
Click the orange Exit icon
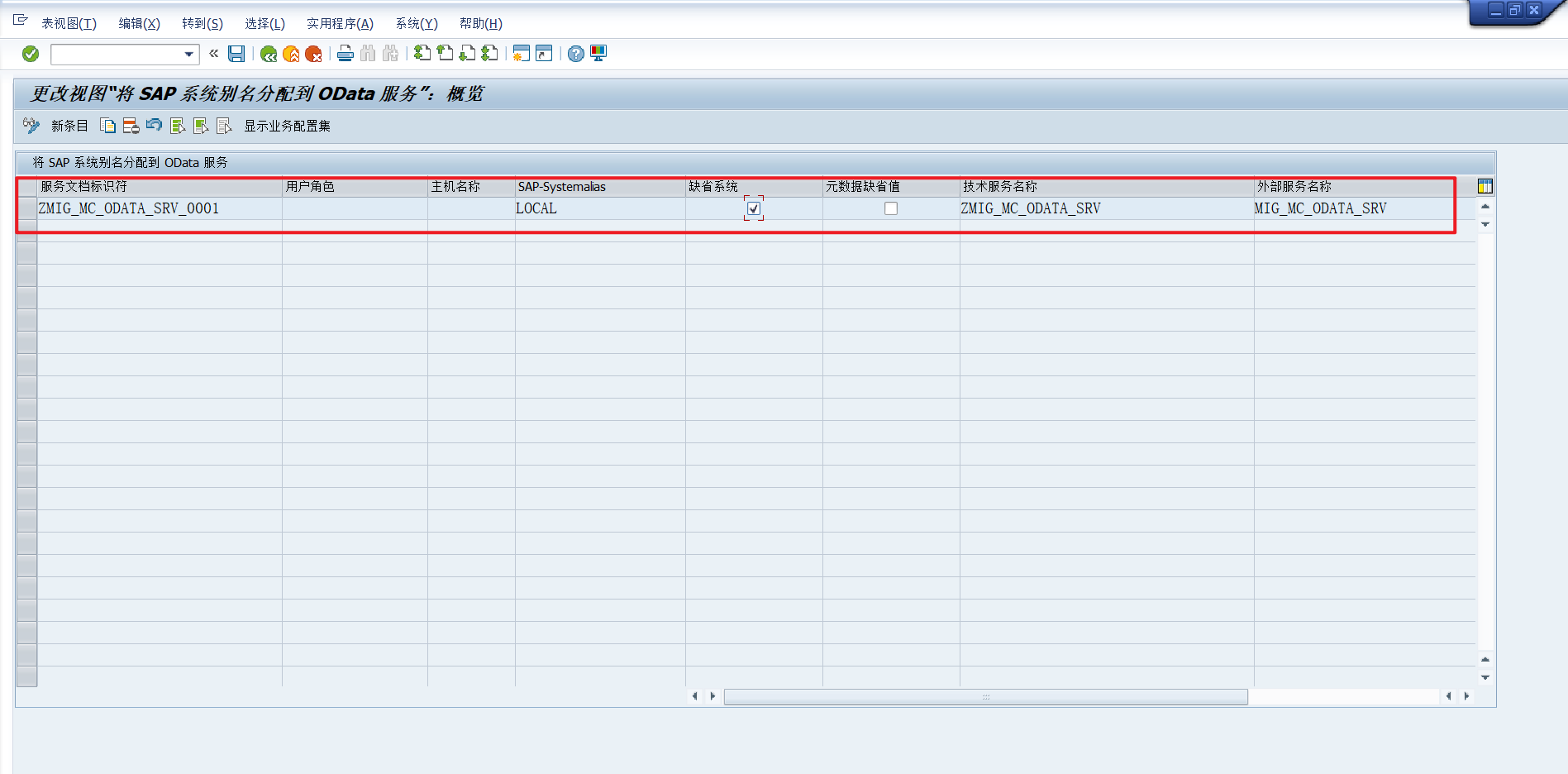pos(291,54)
